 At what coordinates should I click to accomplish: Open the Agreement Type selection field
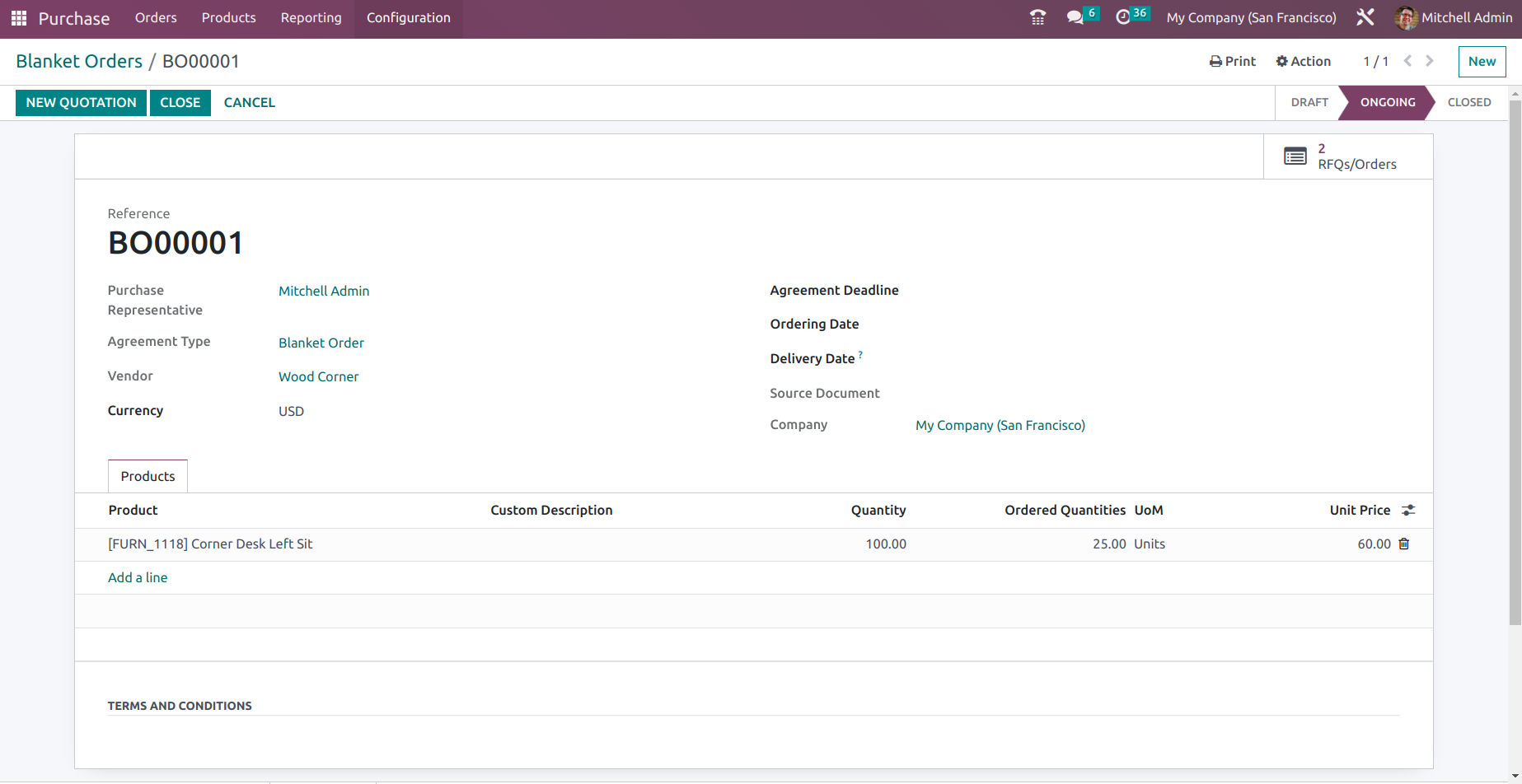[321, 342]
